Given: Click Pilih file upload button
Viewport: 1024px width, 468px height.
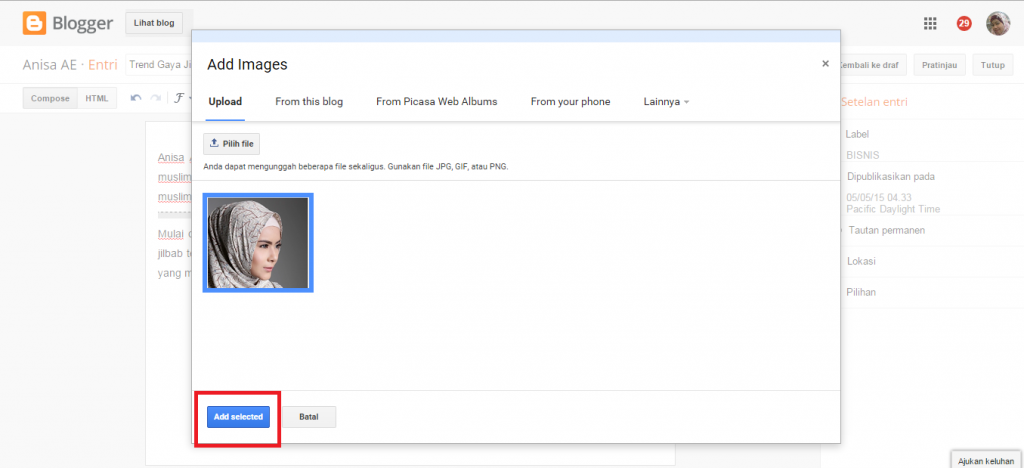Looking at the screenshot, I should pos(232,144).
